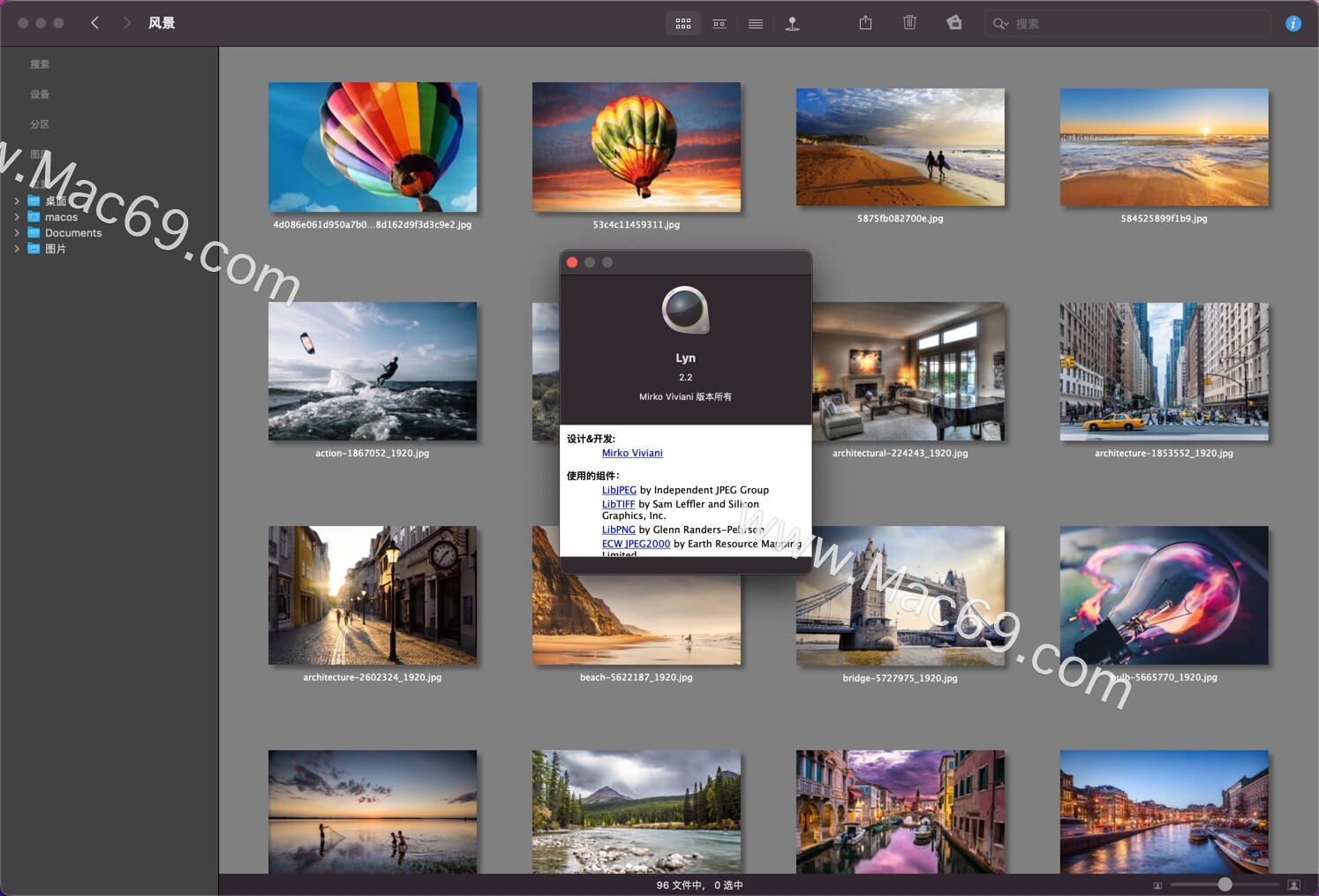Expand the 桌面 folder in sidebar
This screenshot has width=1319, height=896.
pyautogui.click(x=17, y=201)
